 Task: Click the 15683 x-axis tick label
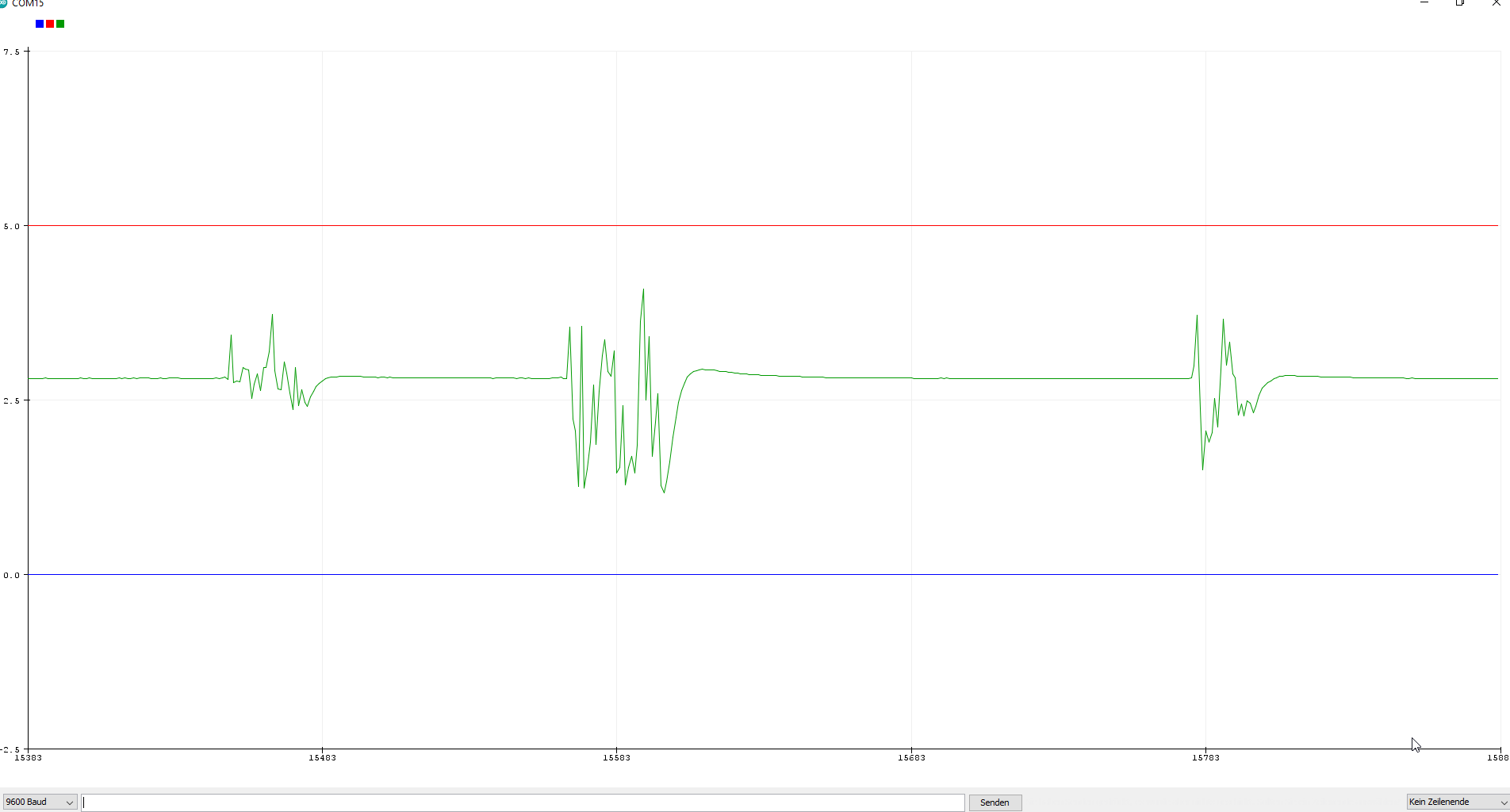(x=911, y=757)
